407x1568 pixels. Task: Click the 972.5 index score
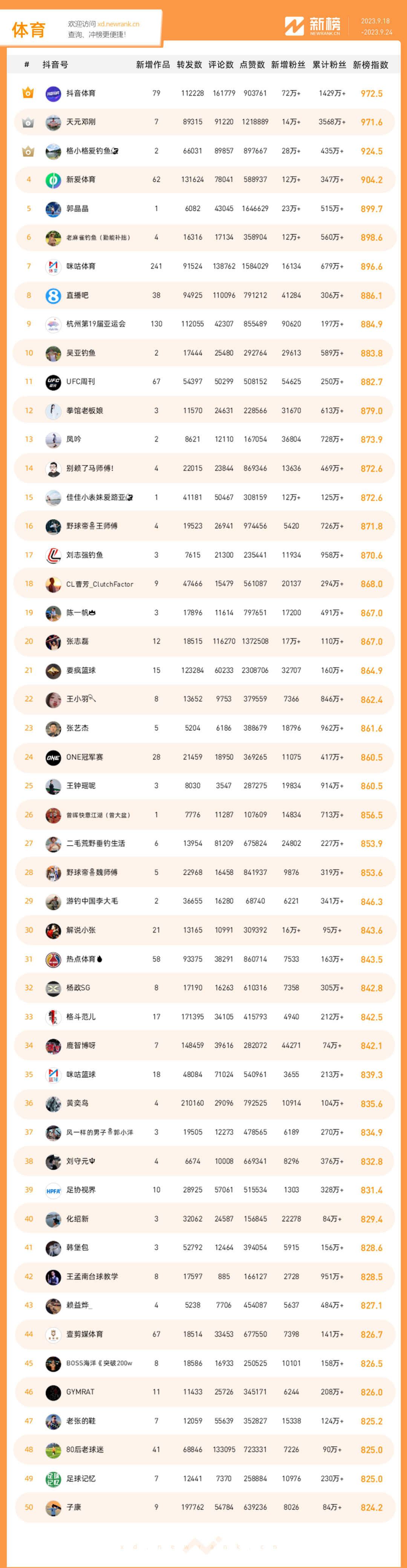372,94
